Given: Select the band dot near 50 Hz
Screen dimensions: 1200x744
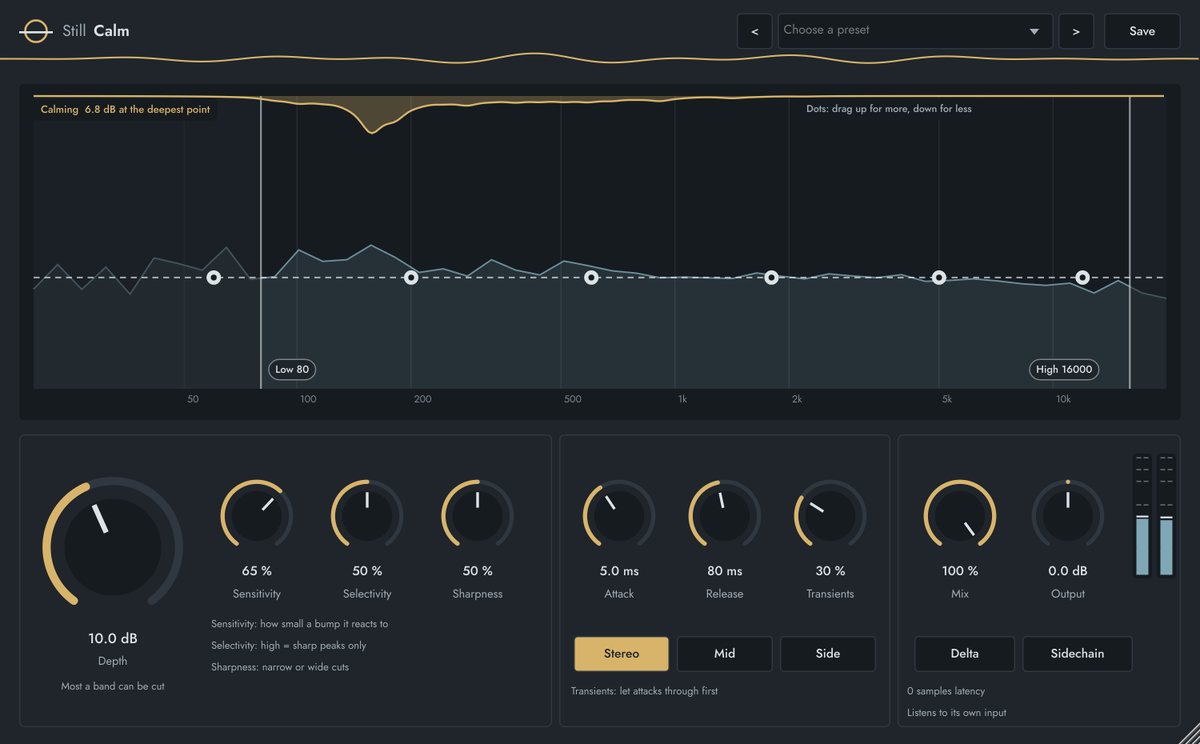Looking at the screenshot, I should [213, 277].
